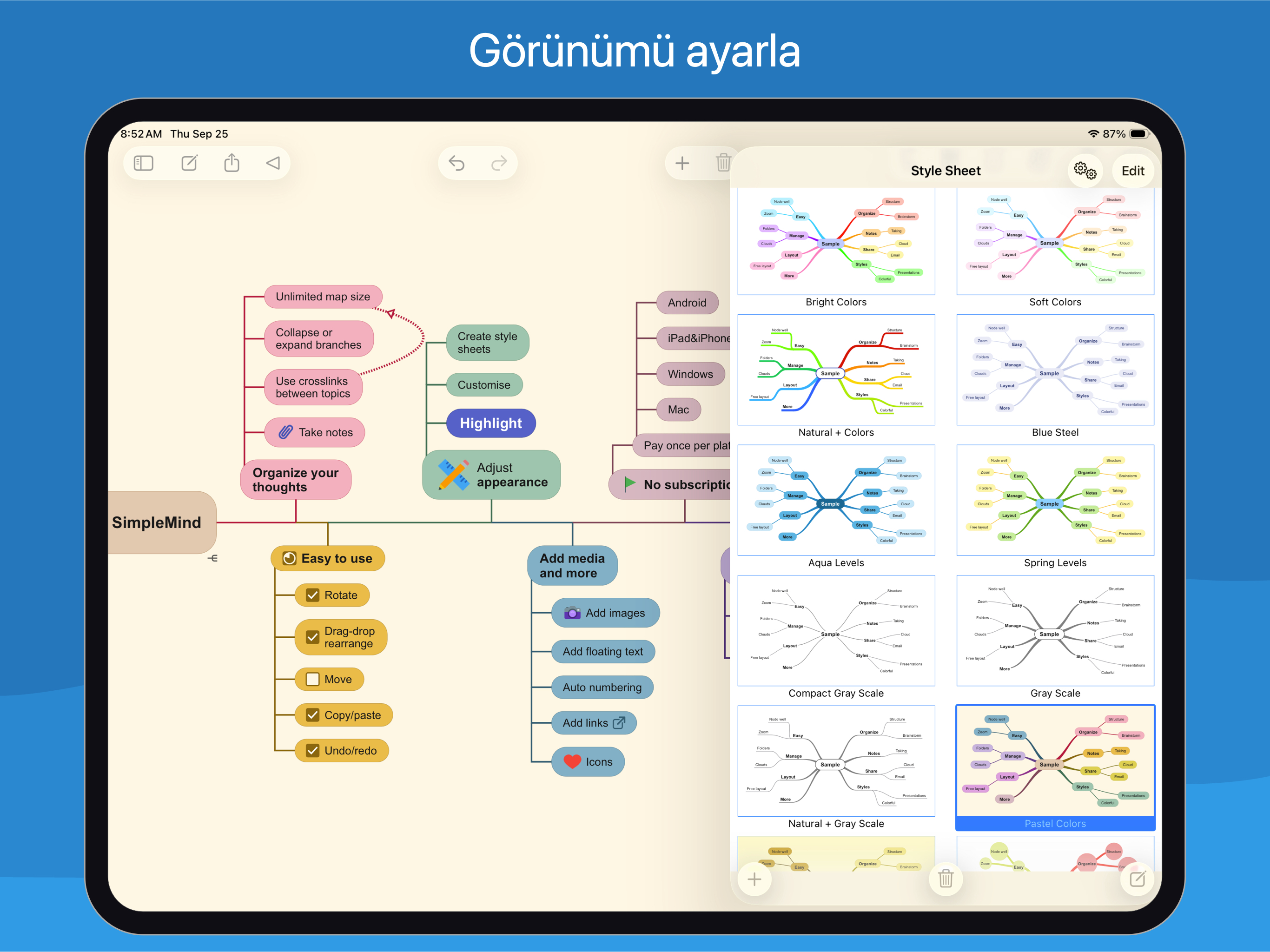Expand the collapsed branch marker under SimpleMind
Screen dimensions: 1270x952
coord(212,558)
